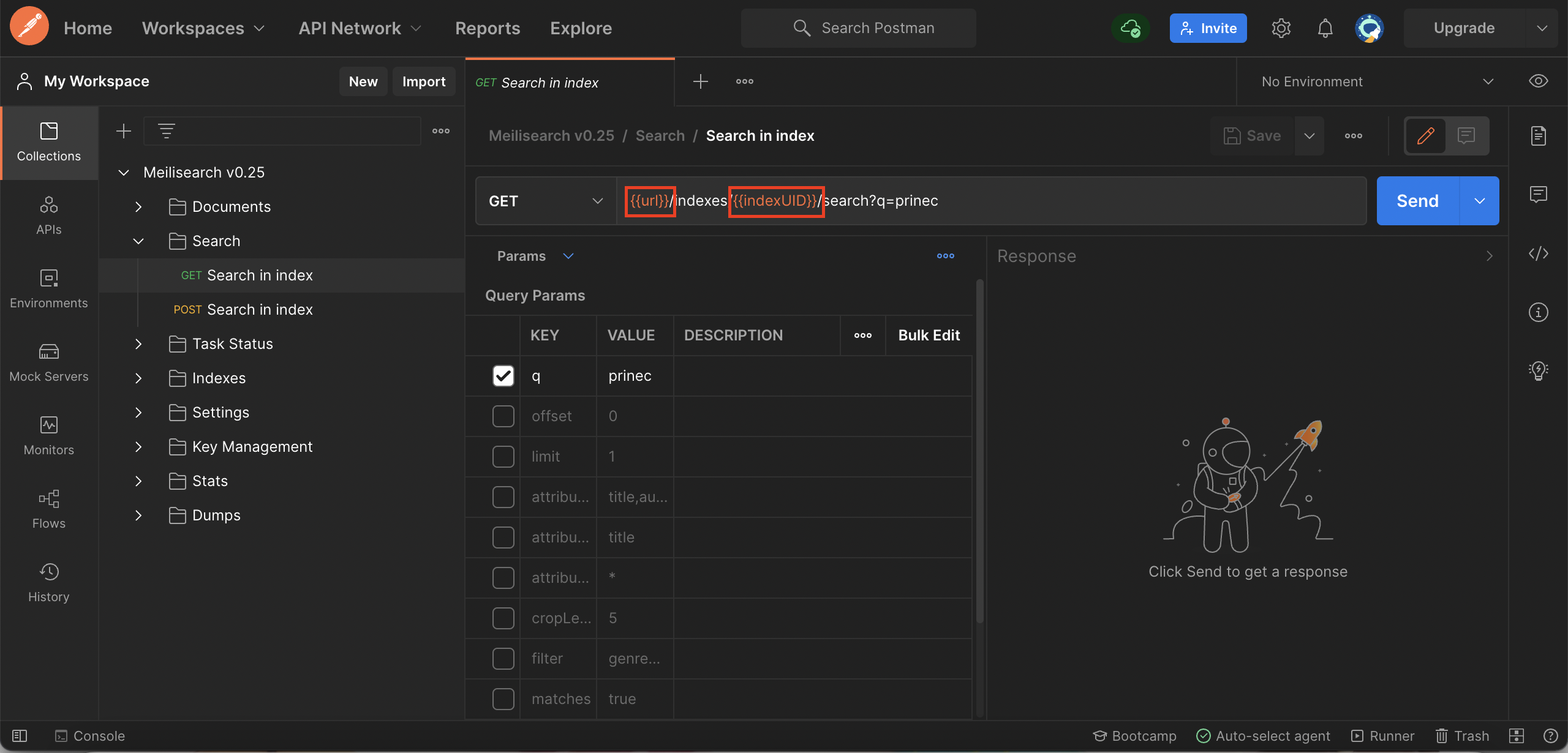
Task: Uncheck the q query parameter
Action: pyautogui.click(x=503, y=376)
